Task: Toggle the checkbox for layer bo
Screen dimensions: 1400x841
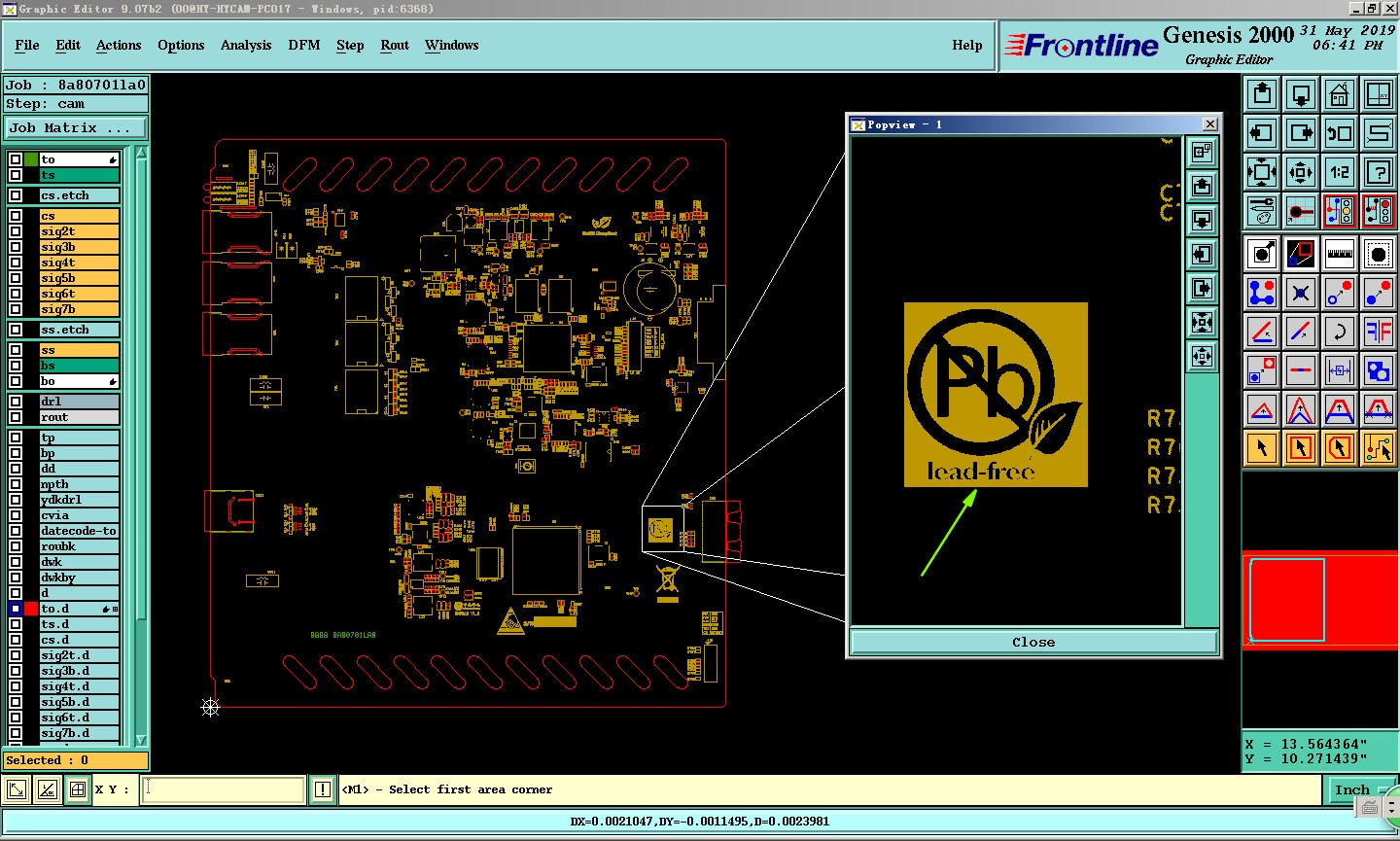Action: 16,381
